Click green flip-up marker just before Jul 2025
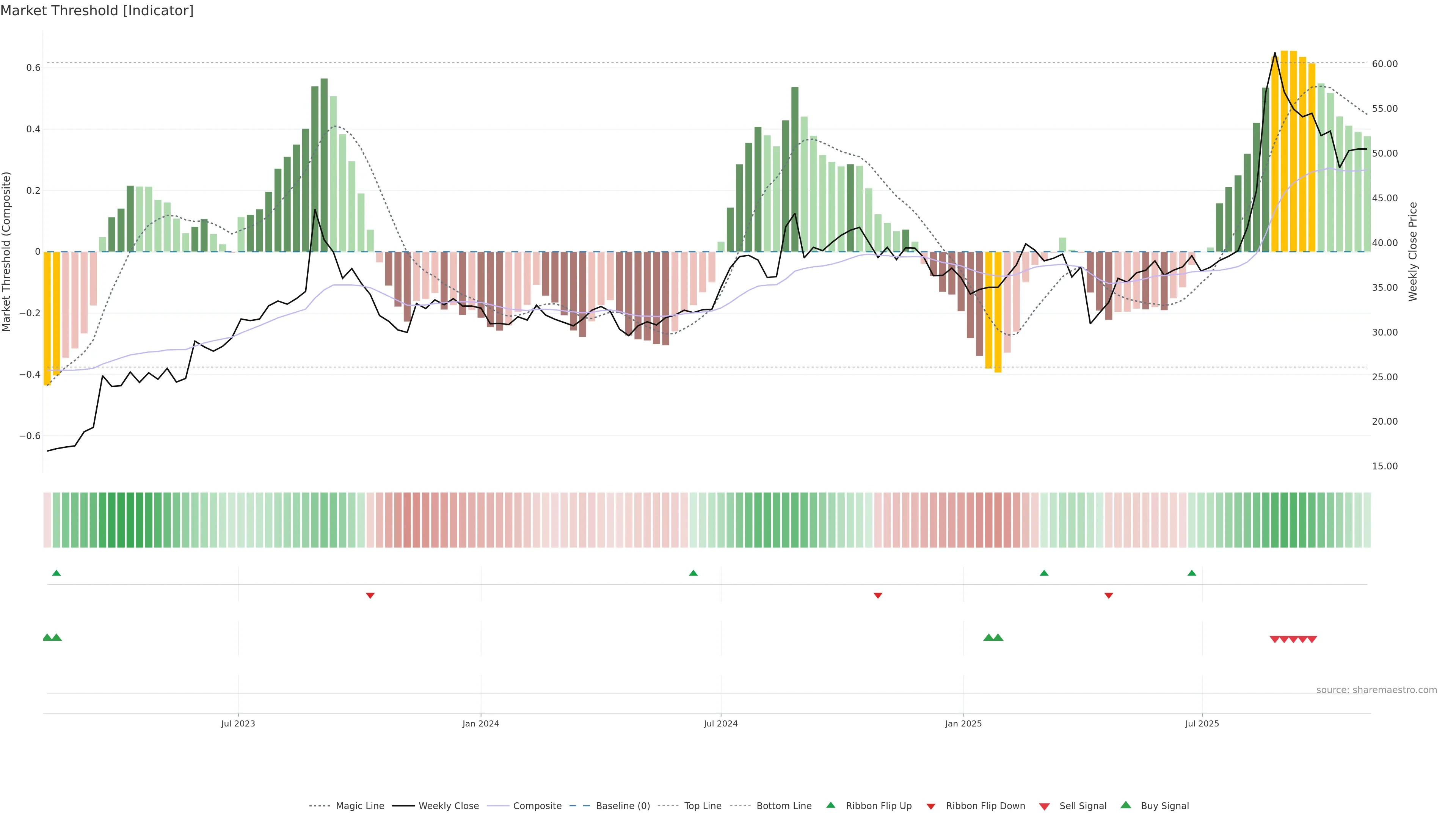Viewport: 1456px width, 819px height. coord(1191,573)
